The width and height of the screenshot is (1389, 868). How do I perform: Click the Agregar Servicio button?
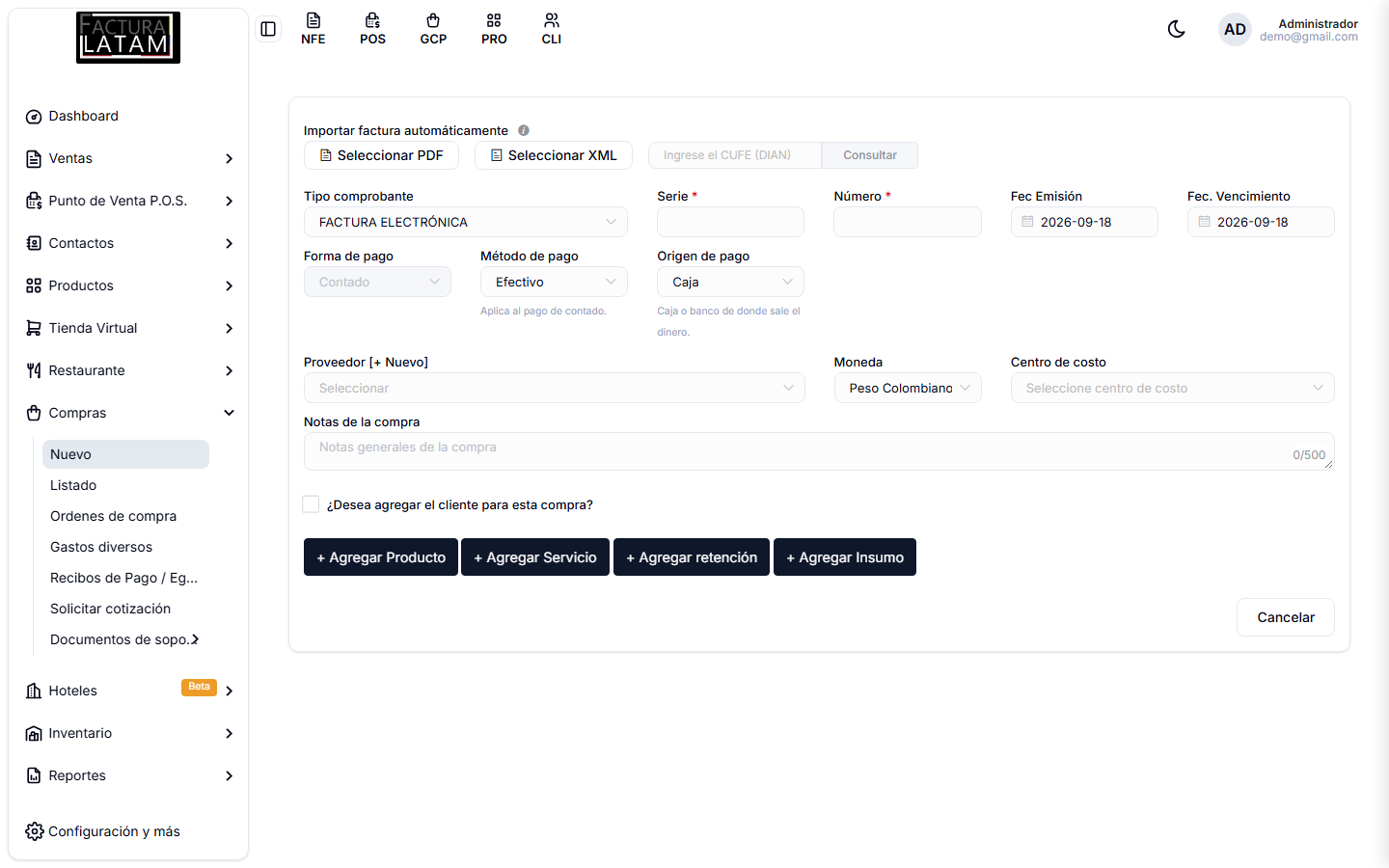pos(535,557)
